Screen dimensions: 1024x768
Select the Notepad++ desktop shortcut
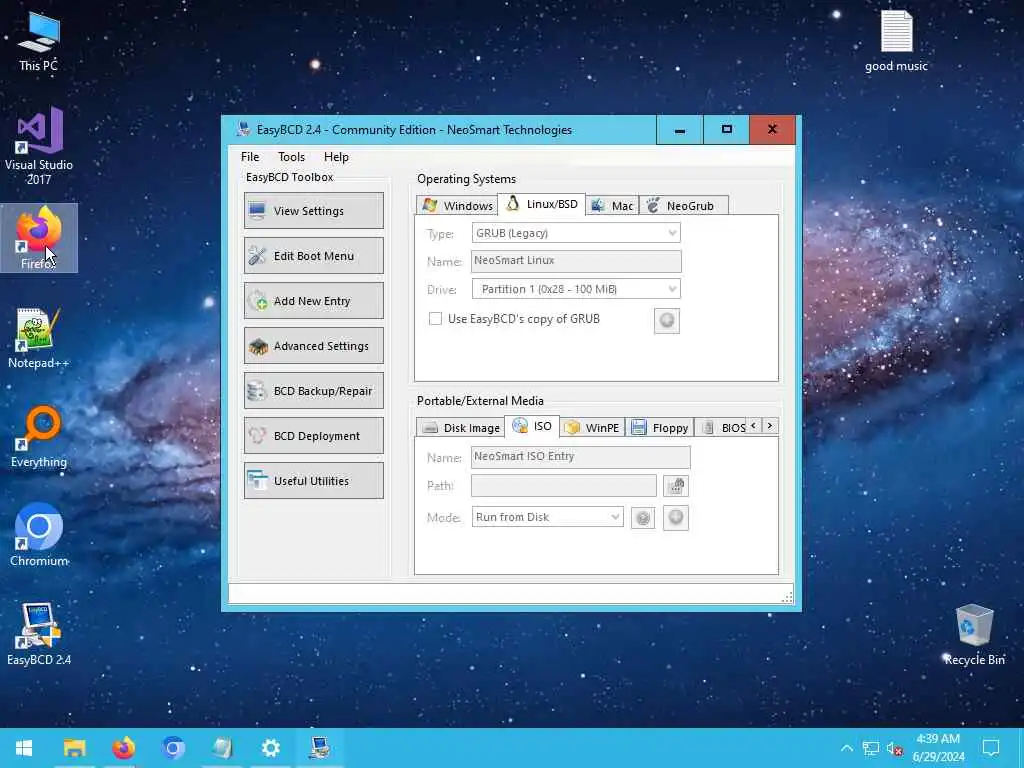pos(39,338)
